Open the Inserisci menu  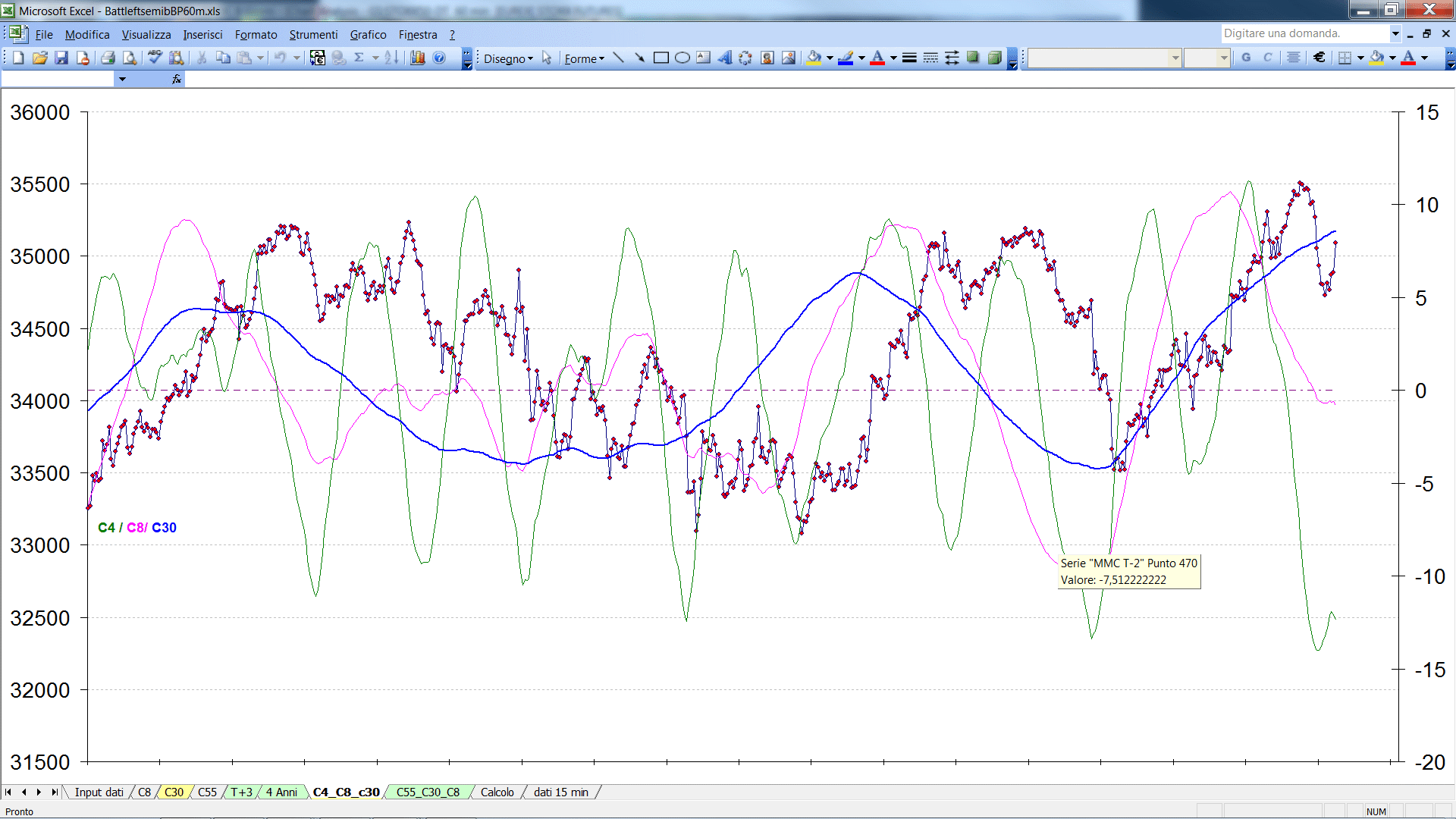pyautogui.click(x=202, y=35)
